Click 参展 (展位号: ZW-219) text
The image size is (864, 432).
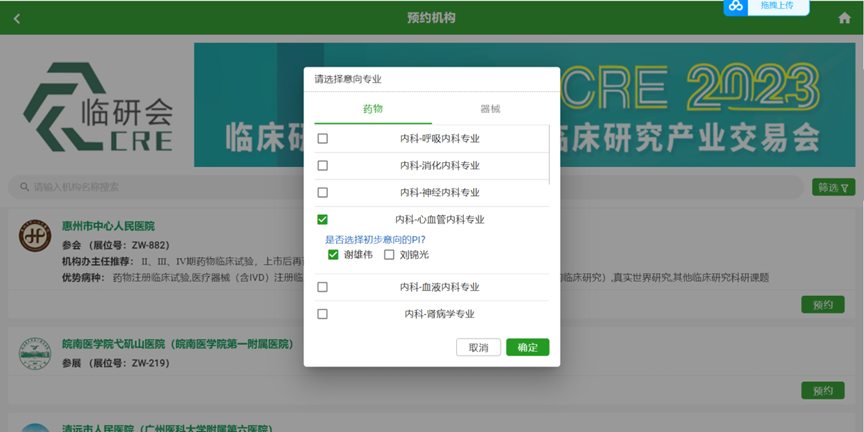(116, 363)
